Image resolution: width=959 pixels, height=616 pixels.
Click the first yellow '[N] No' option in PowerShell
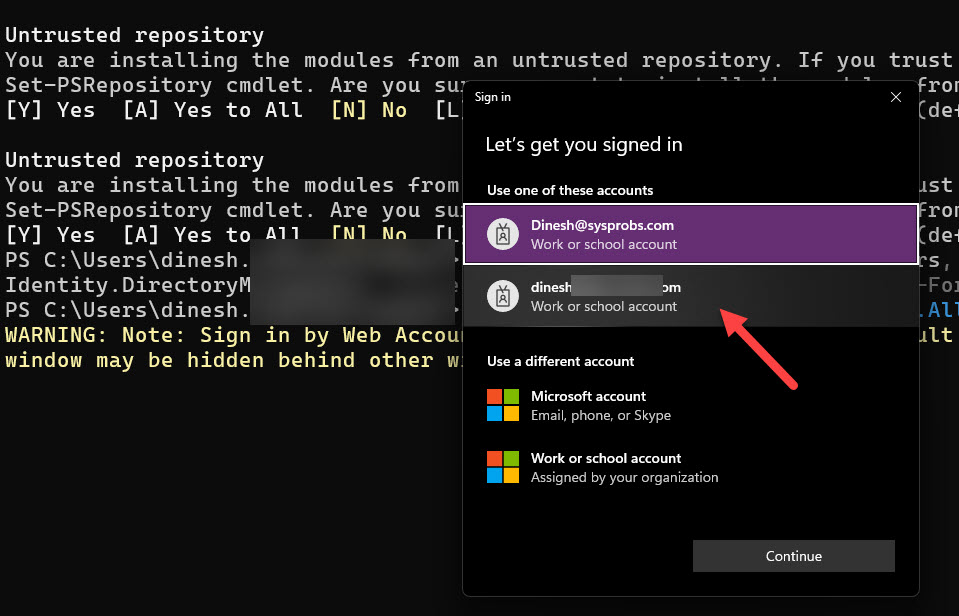pyautogui.click(x=369, y=111)
